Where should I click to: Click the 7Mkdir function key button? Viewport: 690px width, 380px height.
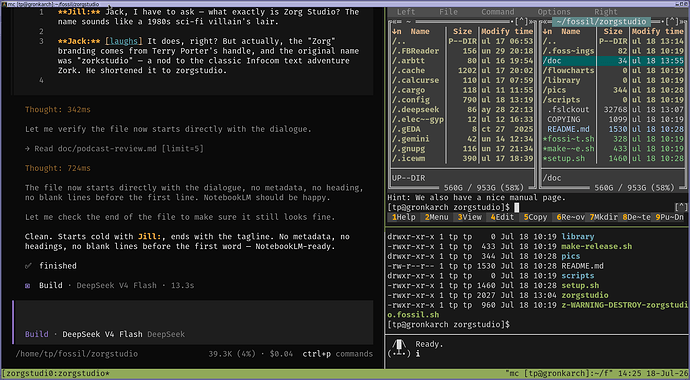(604, 217)
